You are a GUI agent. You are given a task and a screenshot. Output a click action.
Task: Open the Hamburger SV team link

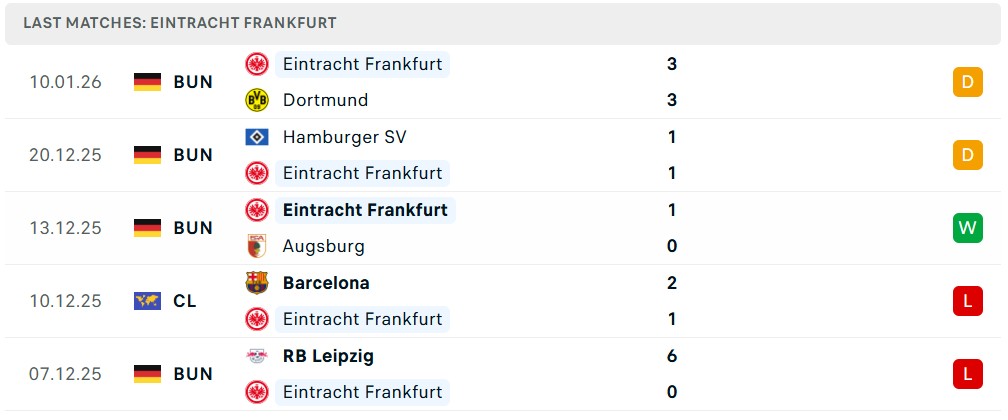344,137
